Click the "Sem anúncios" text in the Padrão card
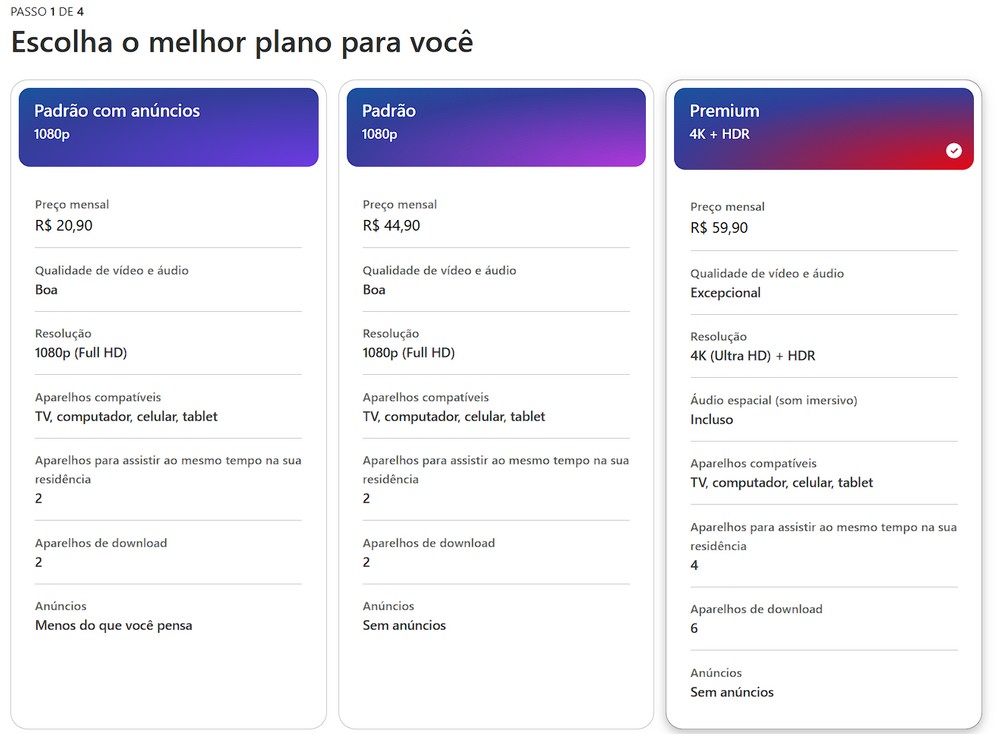The height and width of the screenshot is (734, 1000). 404,626
